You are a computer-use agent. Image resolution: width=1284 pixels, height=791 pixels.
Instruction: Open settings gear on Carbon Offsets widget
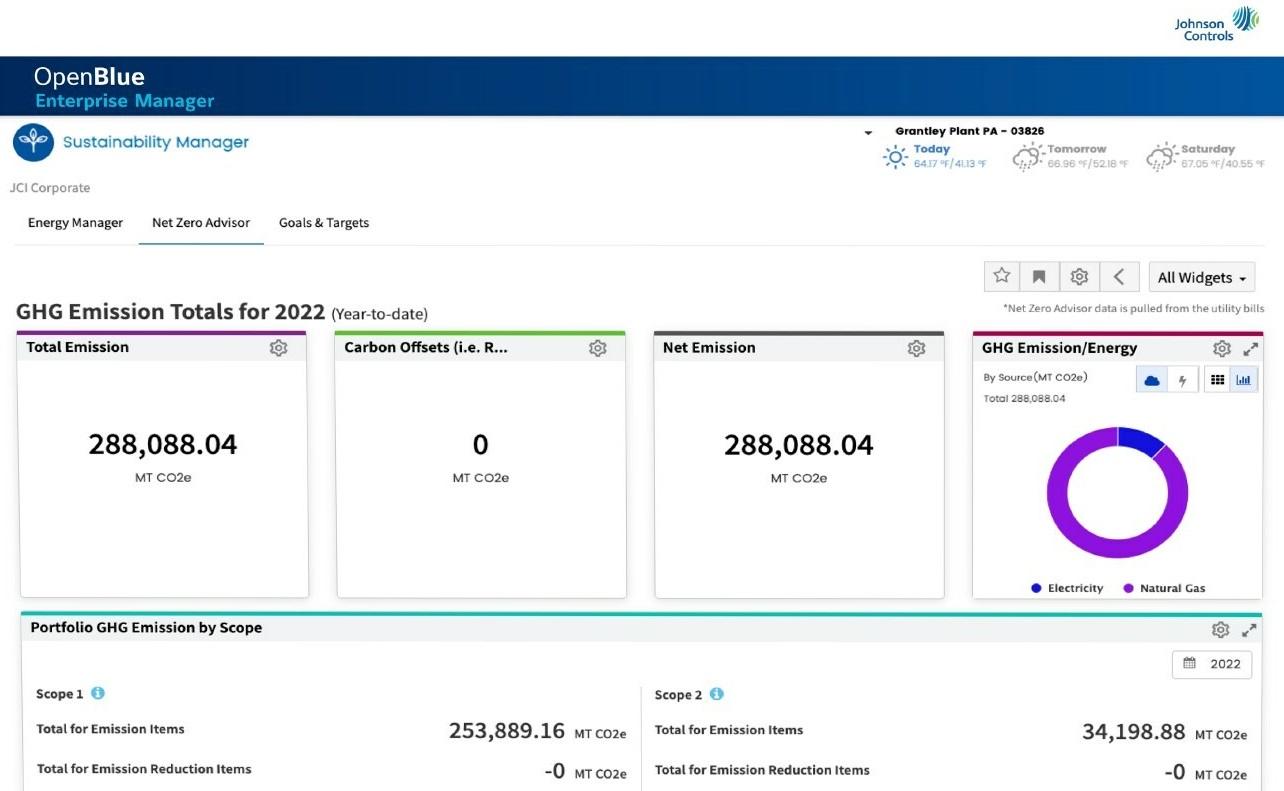point(597,348)
